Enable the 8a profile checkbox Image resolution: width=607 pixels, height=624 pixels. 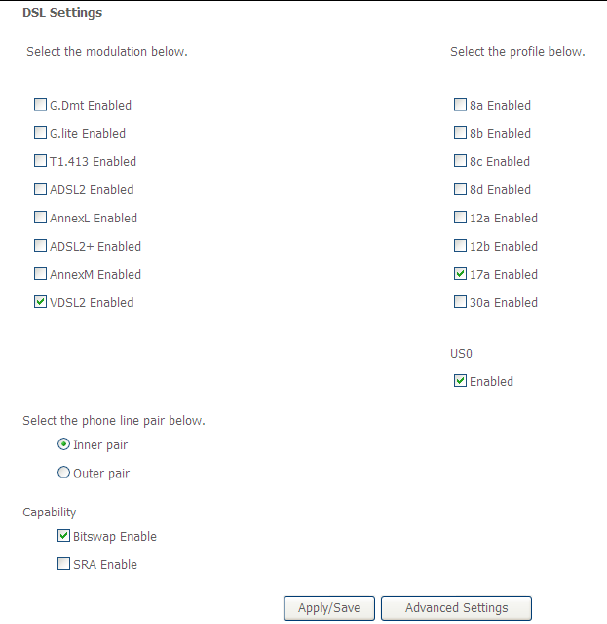[460, 105]
